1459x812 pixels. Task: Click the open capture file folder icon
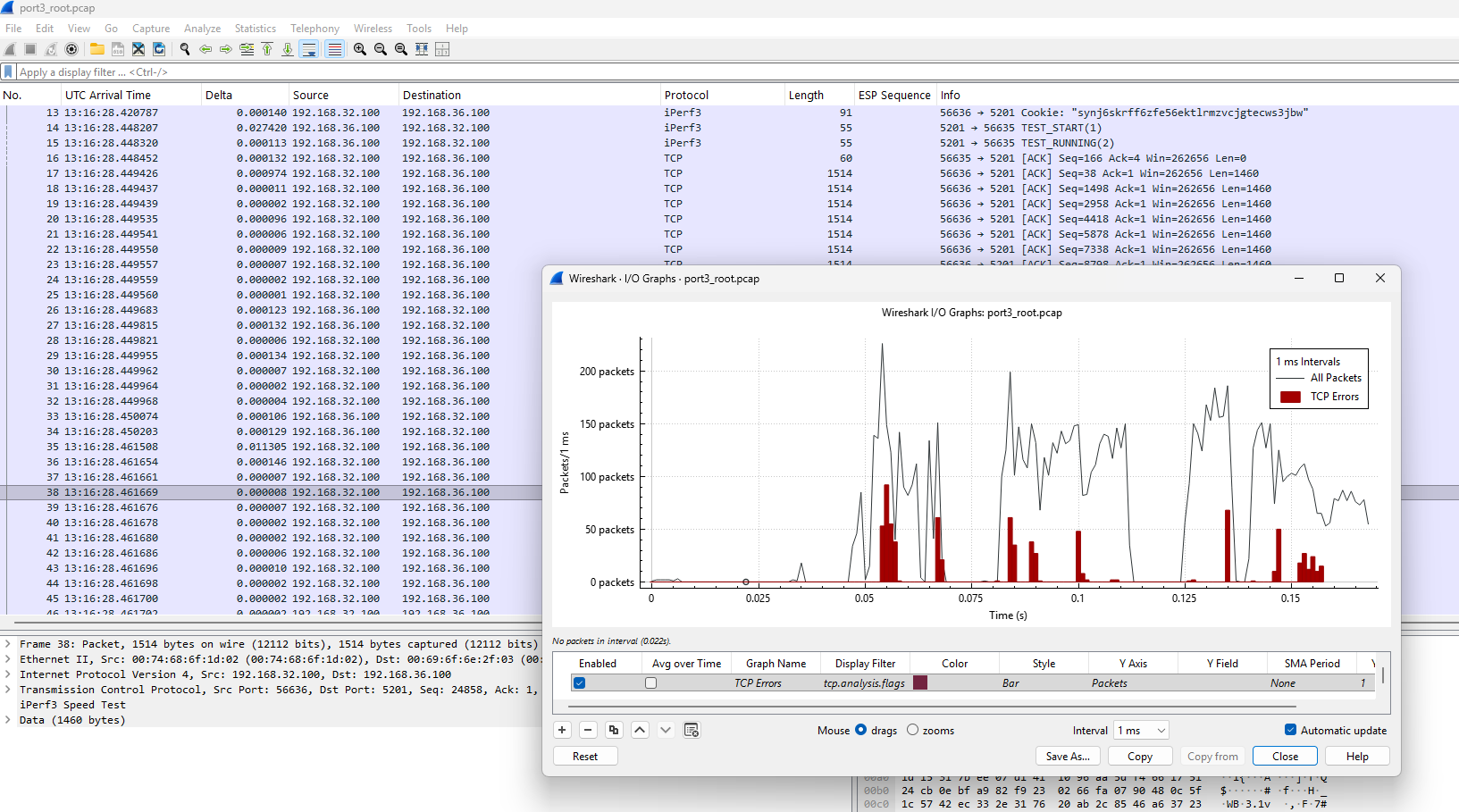pos(97,49)
